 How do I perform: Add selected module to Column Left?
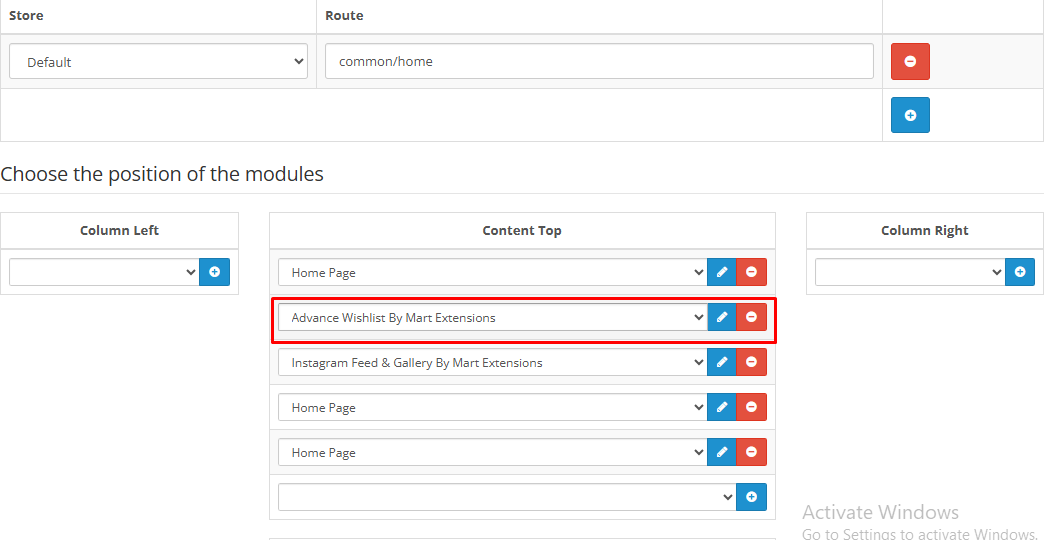tap(214, 272)
